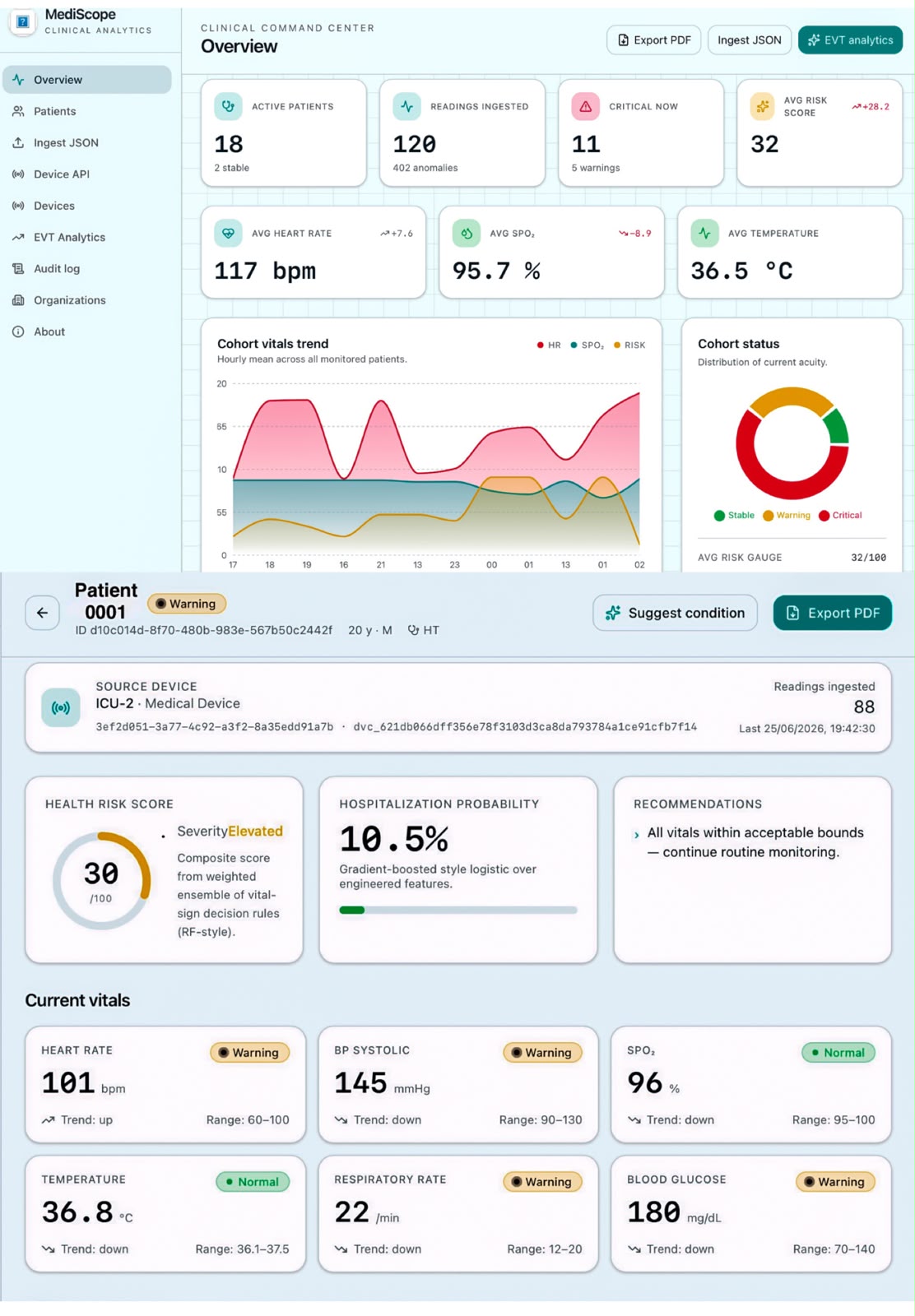Click the sparkle icon on Avg Risk Score card
915x1316 pixels.
[763, 106]
